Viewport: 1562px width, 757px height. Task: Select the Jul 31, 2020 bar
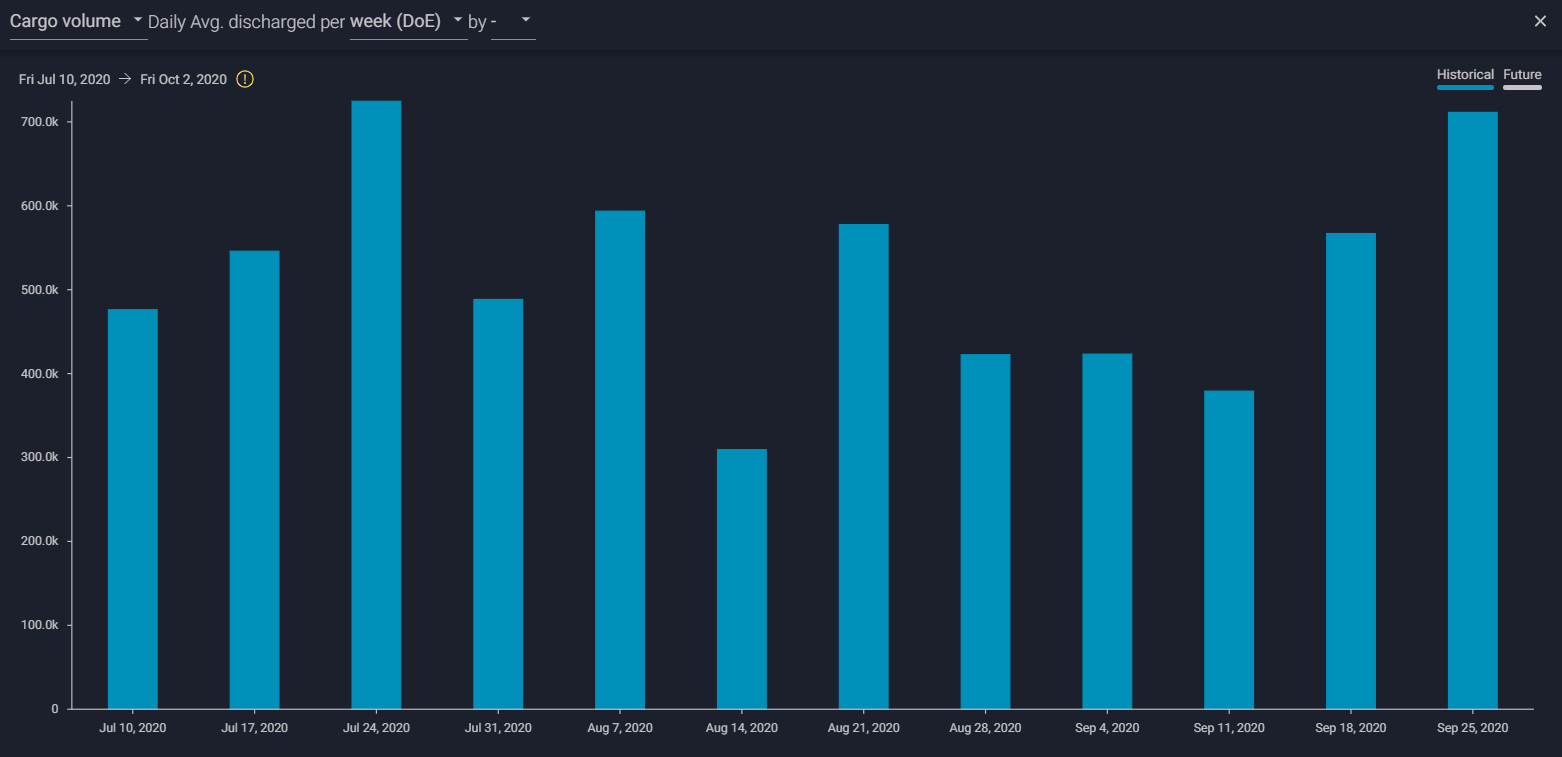click(498, 504)
